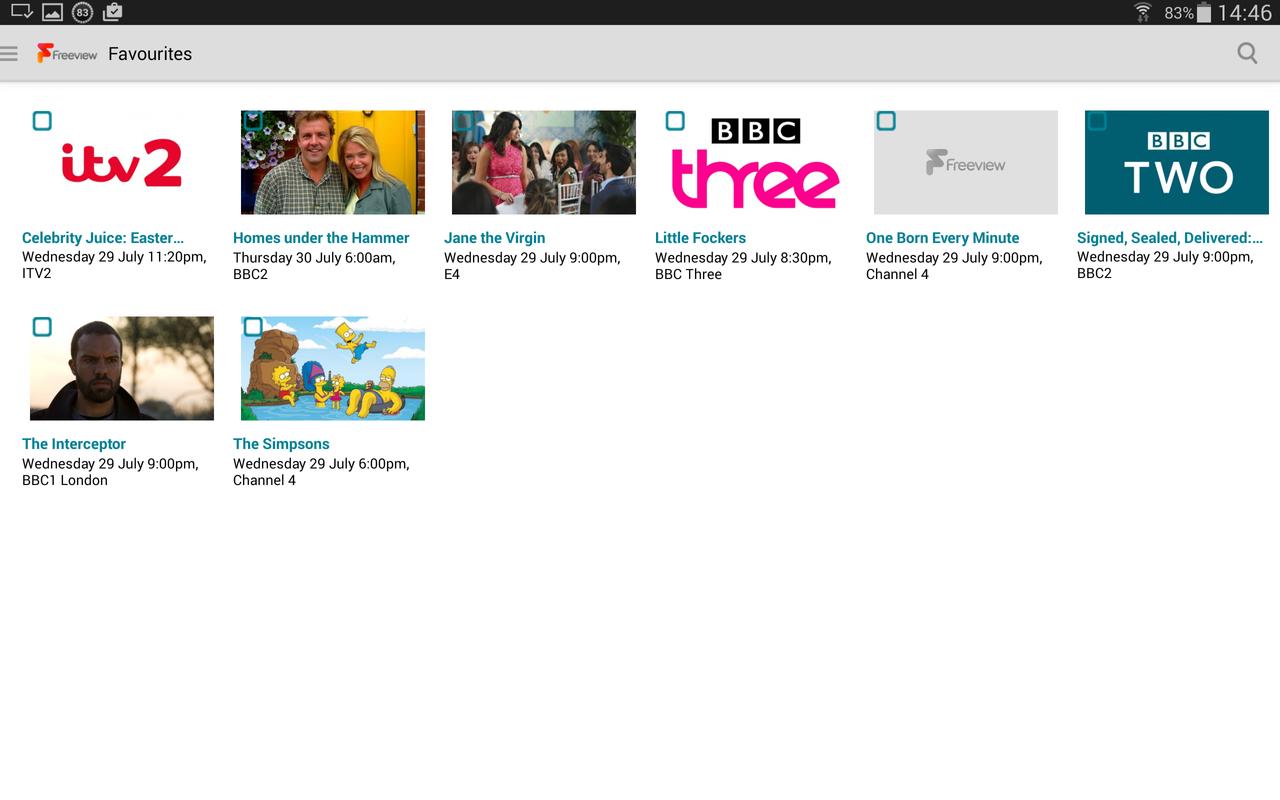Viewport: 1280px width, 800px height.
Task: Open the One Born Every Minute title
Action: [943, 238]
